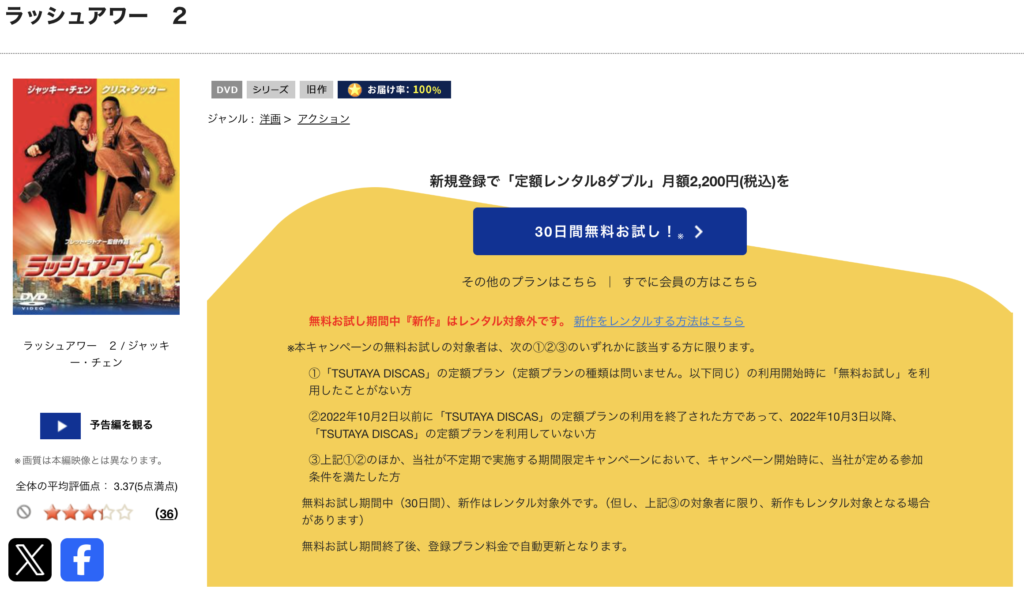Click the Rush Hour 2 DVD cover
The height and width of the screenshot is (596, 1024).
96,196
